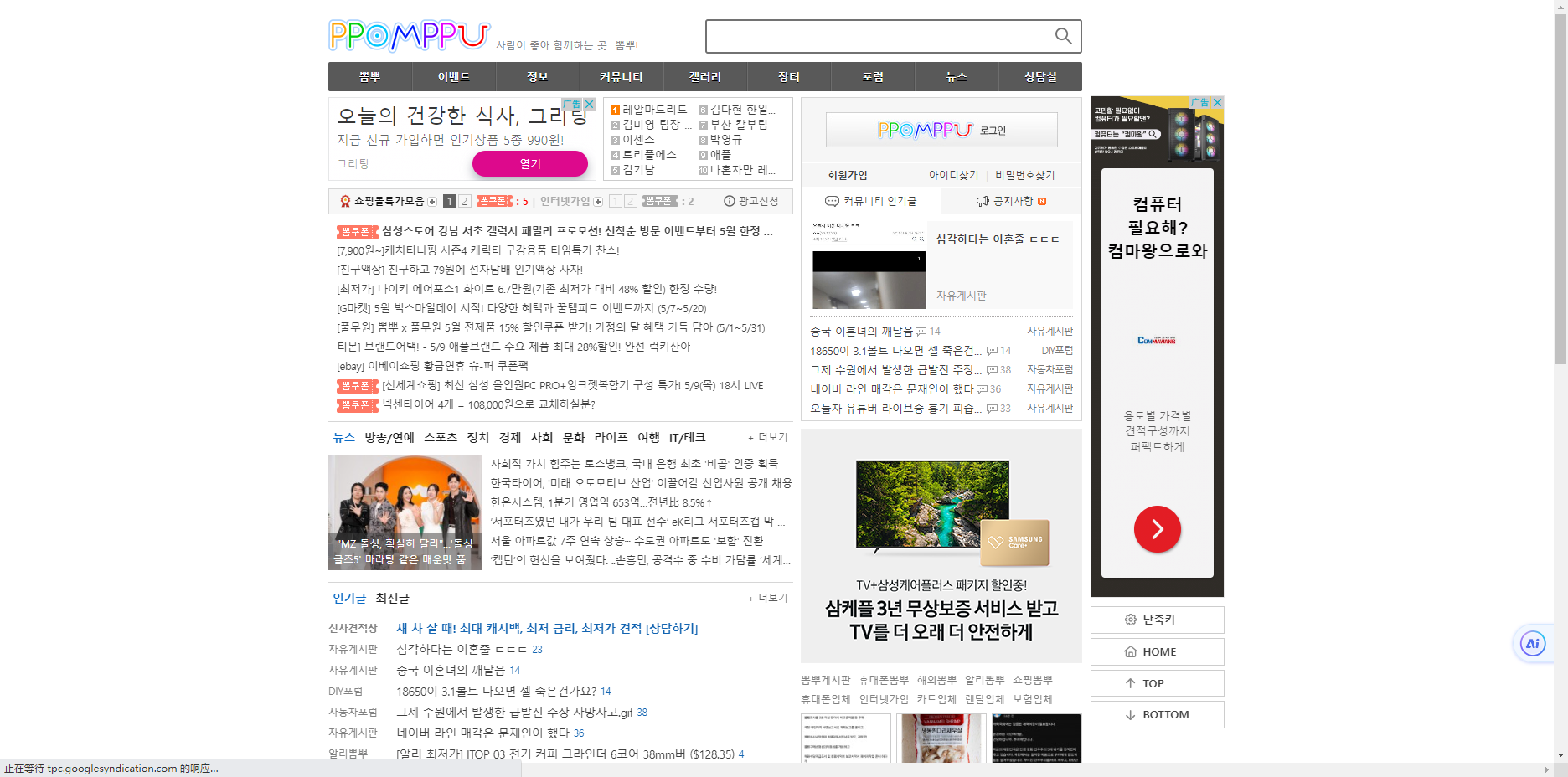Open the Samsung TV 삼케플 ad banner
This screenshot has height=777, width=1568.
tap(941, 546)
